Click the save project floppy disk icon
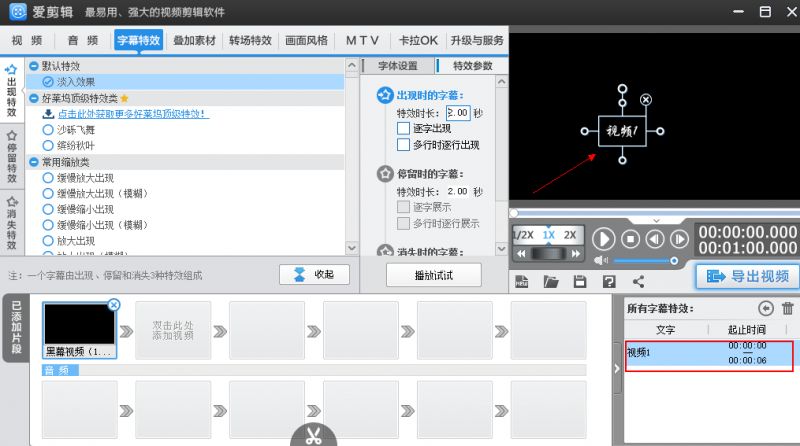Image resolution: width=800 pixels, height=446 pixels. coord(579,282)
